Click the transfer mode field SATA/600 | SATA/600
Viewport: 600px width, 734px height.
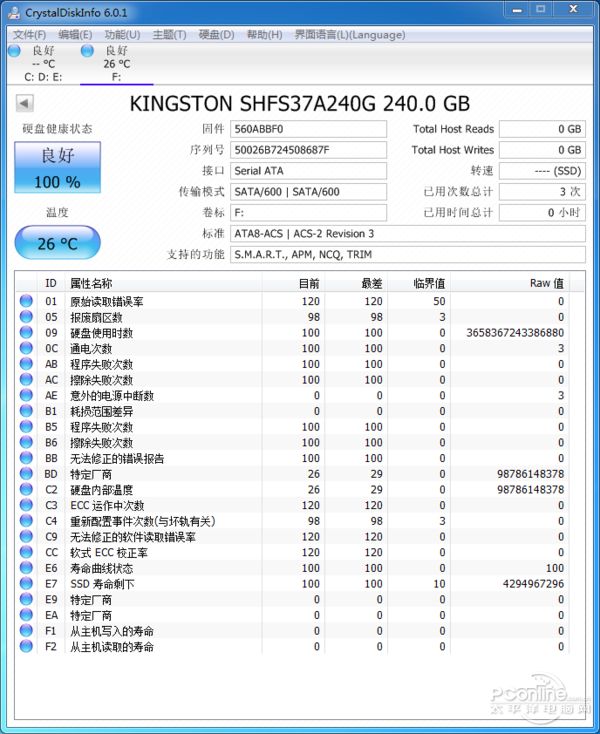click(308, 191)
